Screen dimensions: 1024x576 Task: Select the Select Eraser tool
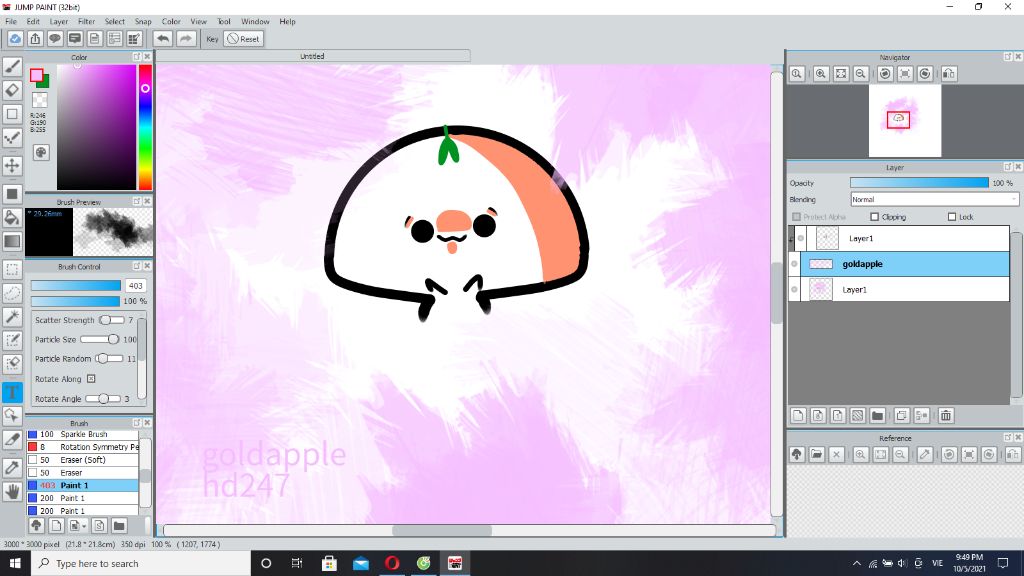[x=12, y=364]
